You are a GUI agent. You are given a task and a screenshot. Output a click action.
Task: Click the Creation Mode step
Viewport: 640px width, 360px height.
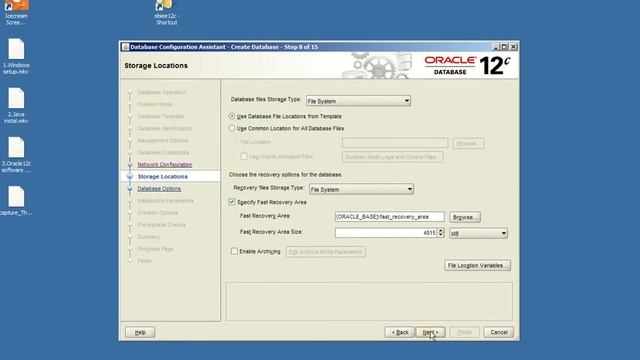pyautogui.click(x=155, y=104)
